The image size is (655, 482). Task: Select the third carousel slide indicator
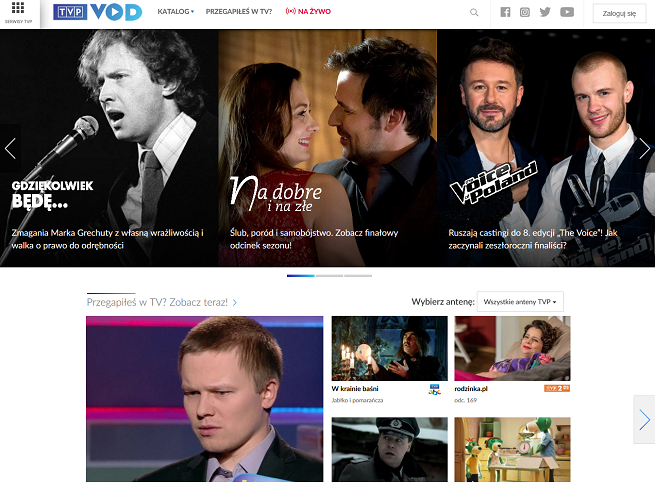pos(358,275)
